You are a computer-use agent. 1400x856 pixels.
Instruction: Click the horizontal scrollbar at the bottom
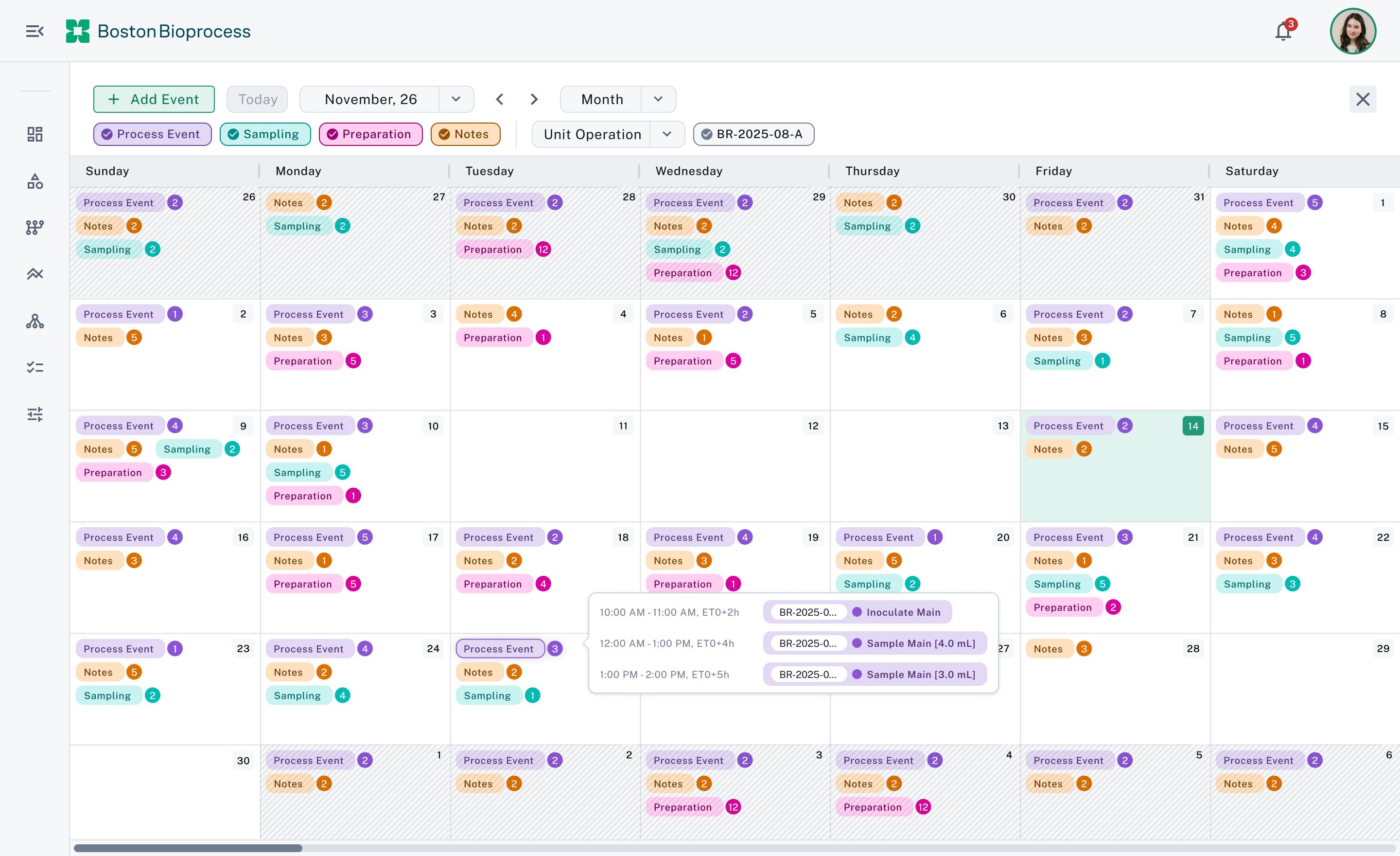tap(188, 848)
